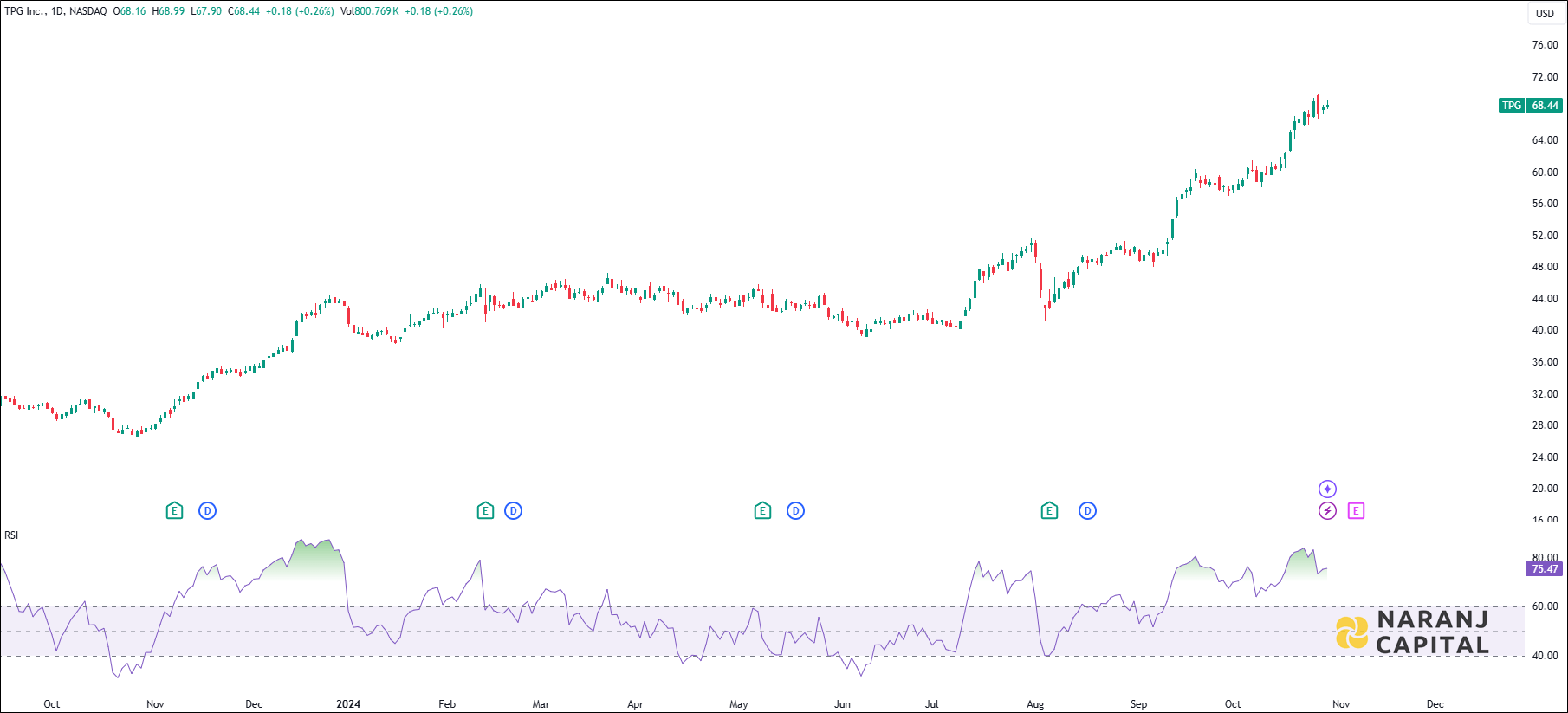Select the dividend marker in late May
The width and height of the screenshot is (1568, 713).
click(795, 511)
